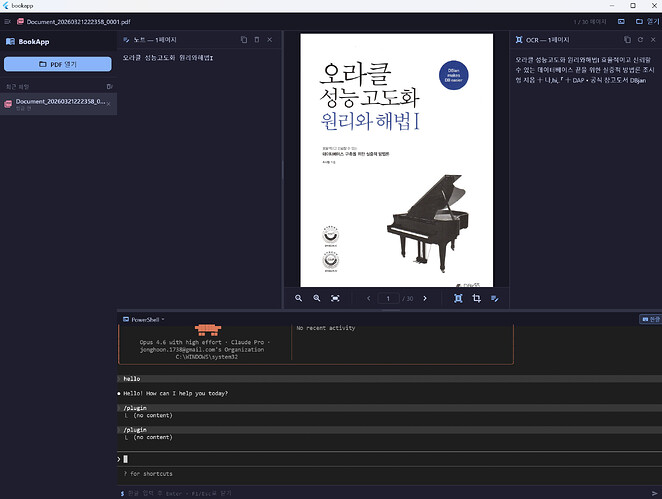
Task: Click the PDF file icon beside the title-bar filename
Action: [20, 21]
